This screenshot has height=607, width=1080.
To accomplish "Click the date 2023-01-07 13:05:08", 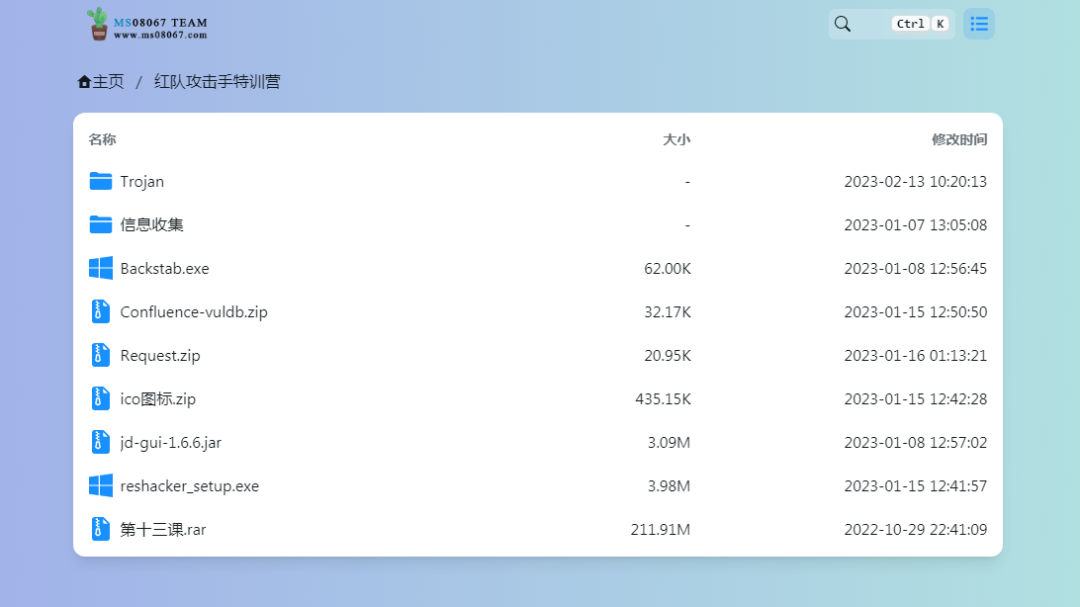I will (915, 225).
